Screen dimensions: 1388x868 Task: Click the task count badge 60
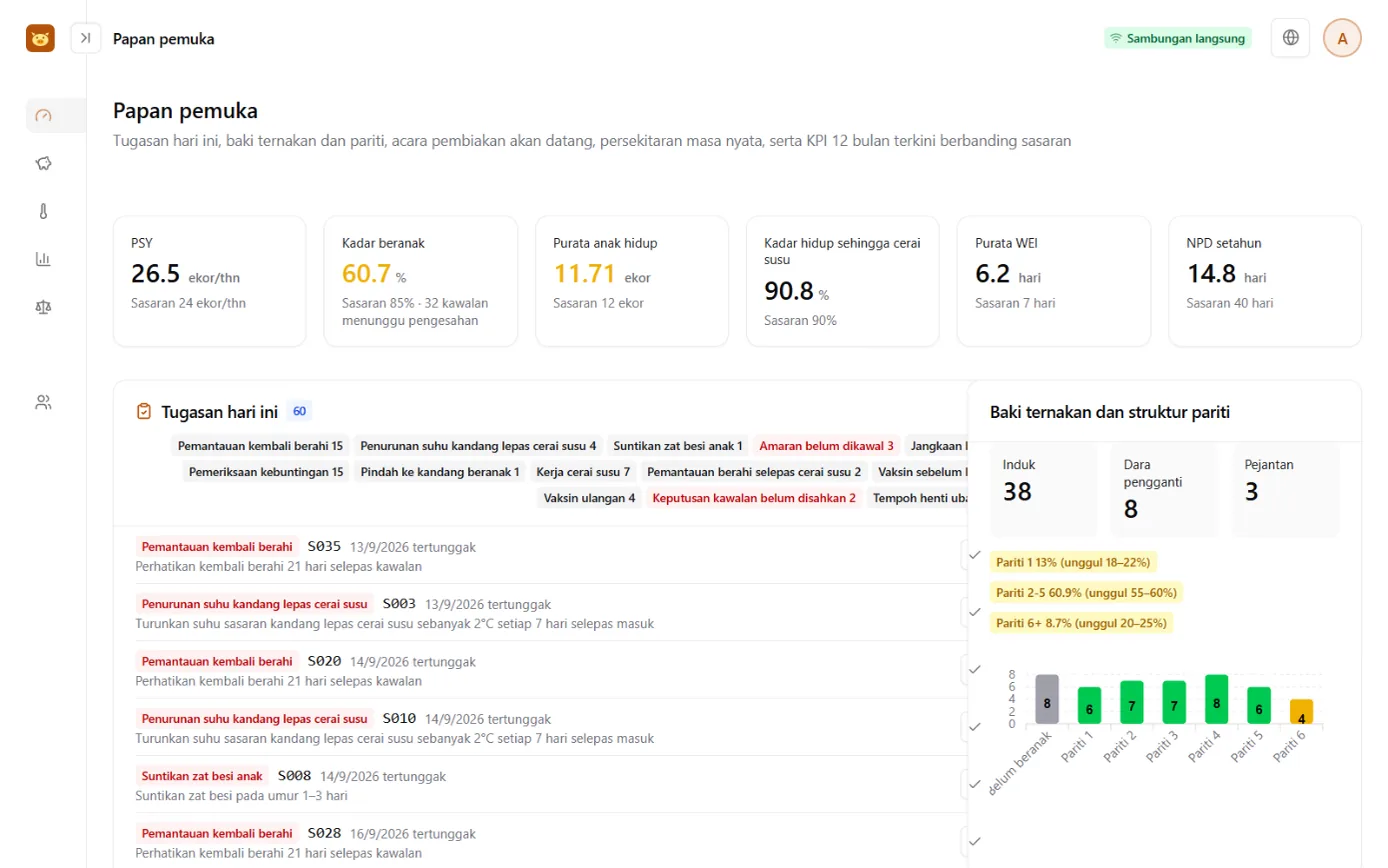299,411
